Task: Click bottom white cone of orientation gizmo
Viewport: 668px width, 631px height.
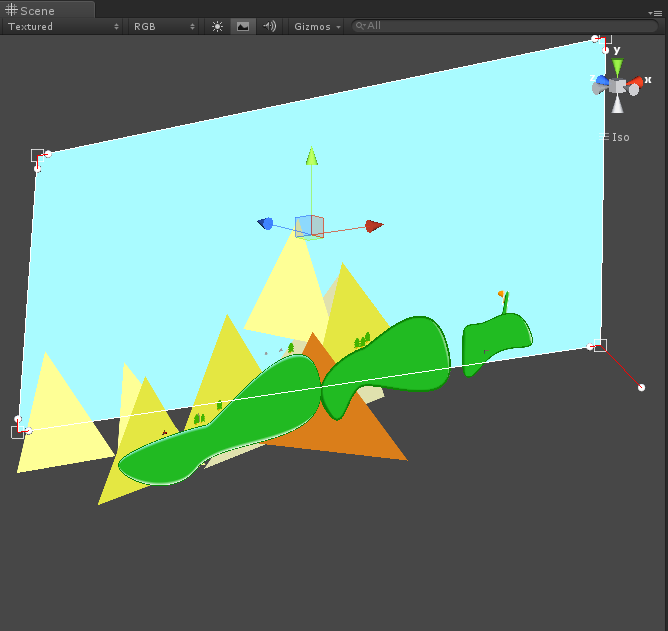Action: 617,104
